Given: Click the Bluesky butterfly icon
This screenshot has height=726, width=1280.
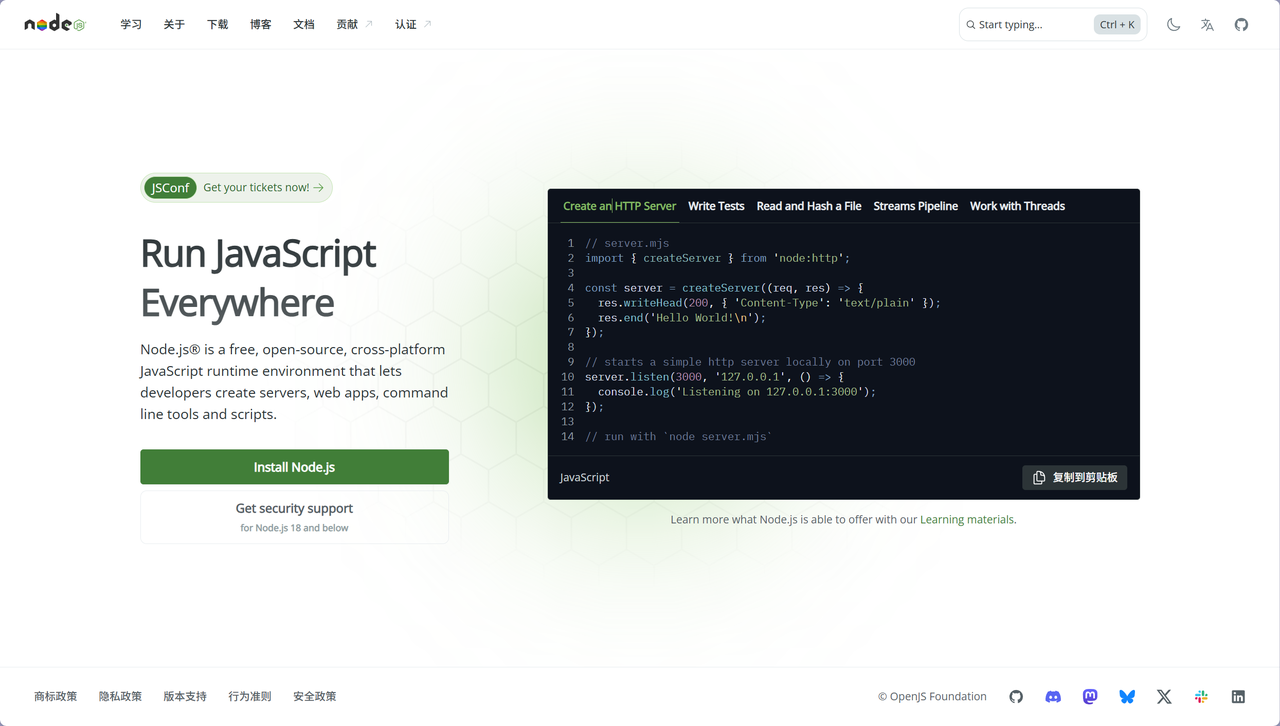Looking at the screenshot, I should pyautogui.click(x=1127, y=697).
